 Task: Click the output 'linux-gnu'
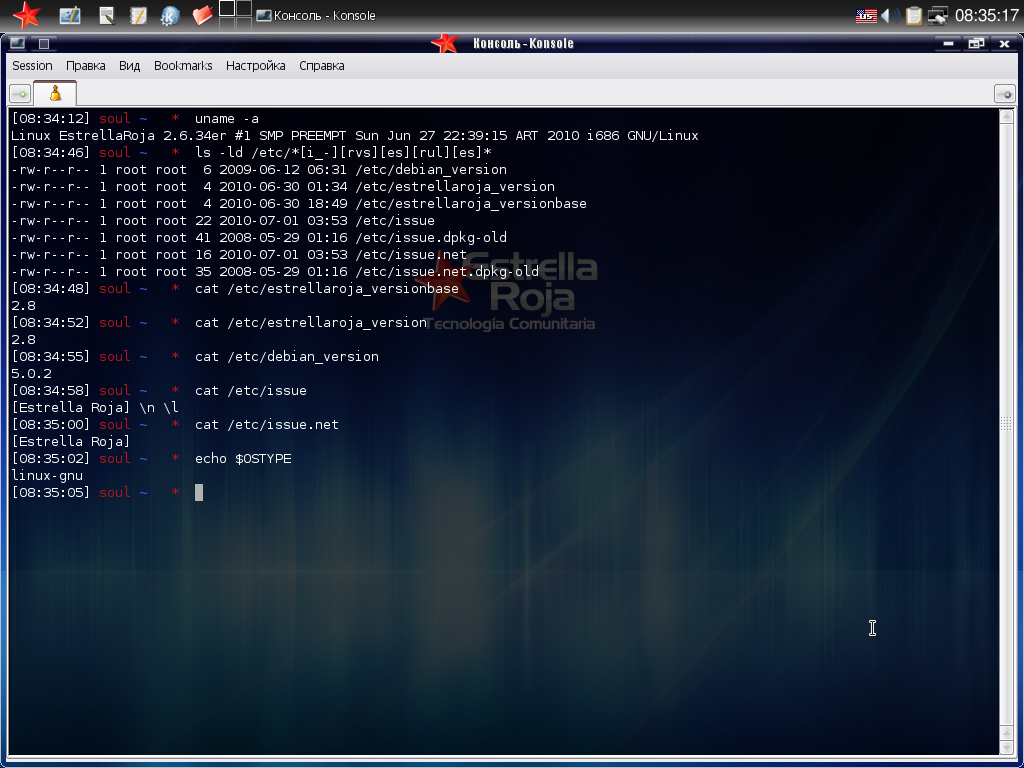[x=47, y=475]
